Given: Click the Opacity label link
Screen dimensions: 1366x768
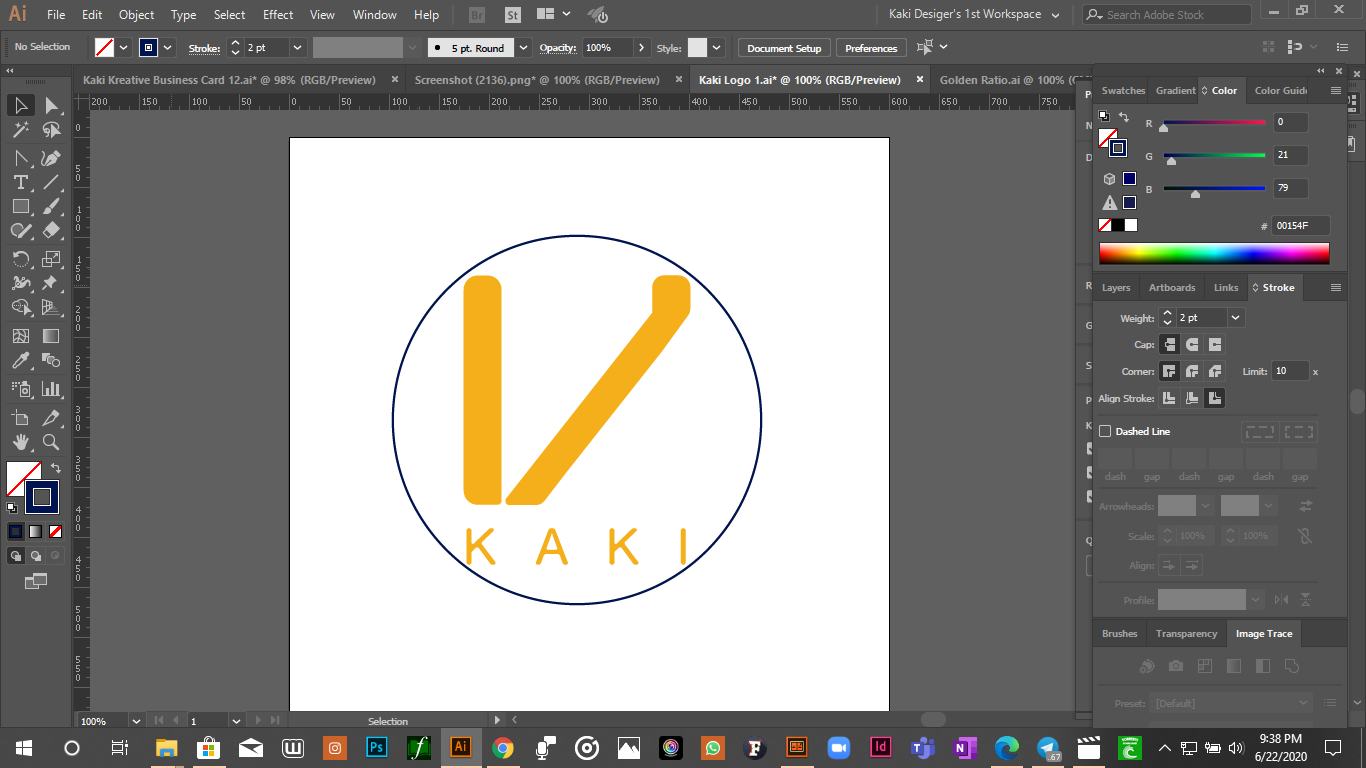Looking at the screenshot, I should [x=558, y=48].
